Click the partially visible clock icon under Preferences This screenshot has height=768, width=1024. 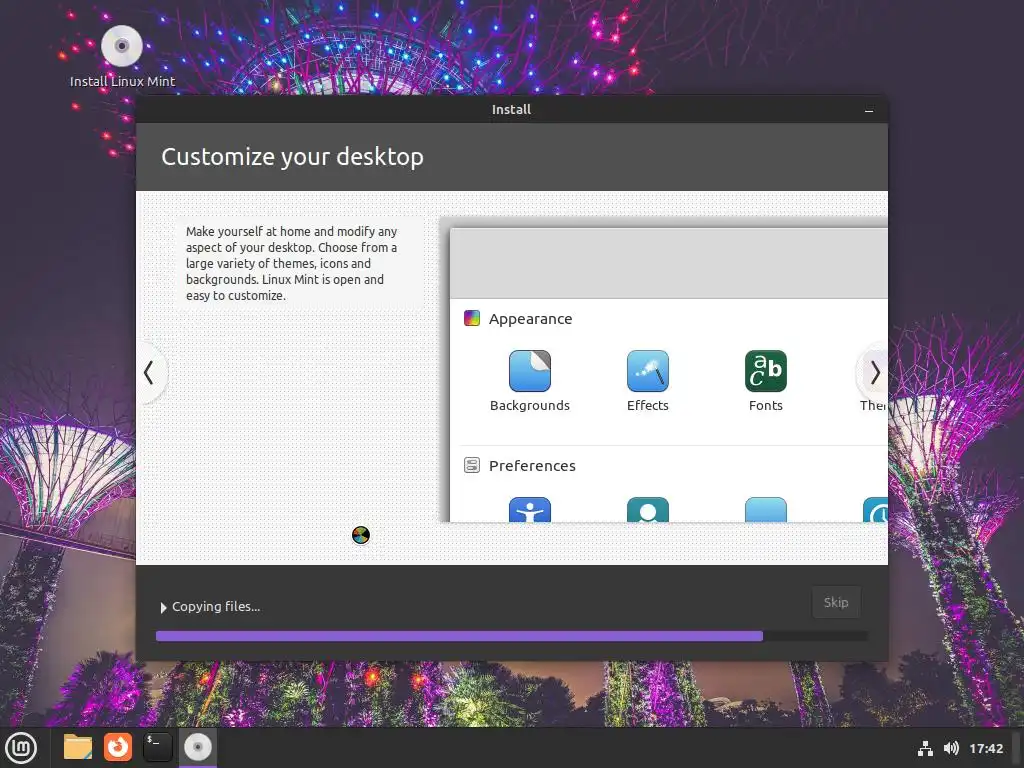pyautogui.click(x=876, y=510)
